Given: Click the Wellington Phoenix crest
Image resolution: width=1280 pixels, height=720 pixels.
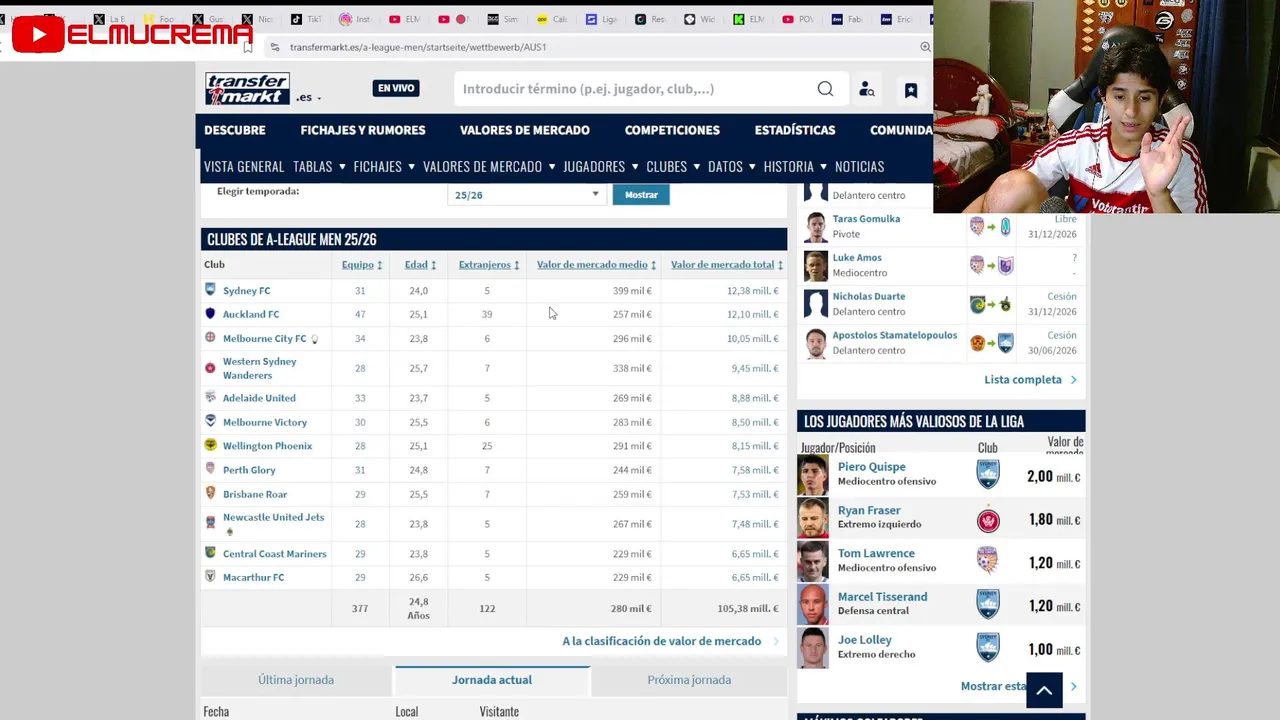Looking at the screenshot, I should [x=210, y=445].
